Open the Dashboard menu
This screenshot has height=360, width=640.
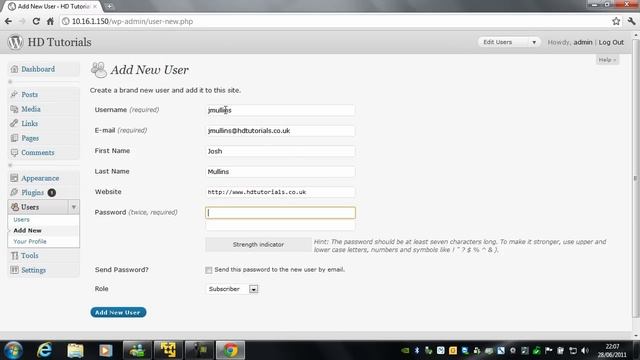coord(38,69)
